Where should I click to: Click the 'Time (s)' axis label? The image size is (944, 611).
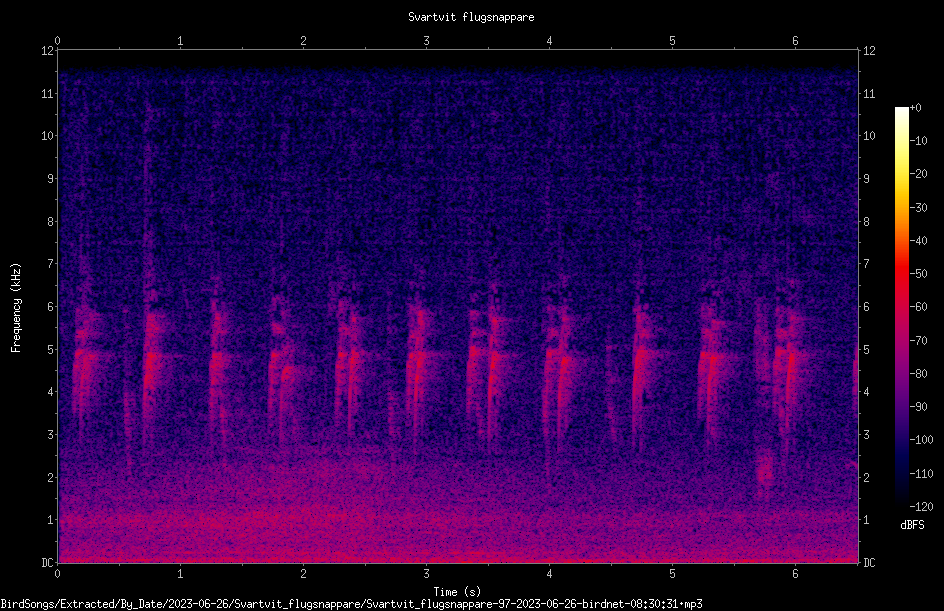click(457, 592)
